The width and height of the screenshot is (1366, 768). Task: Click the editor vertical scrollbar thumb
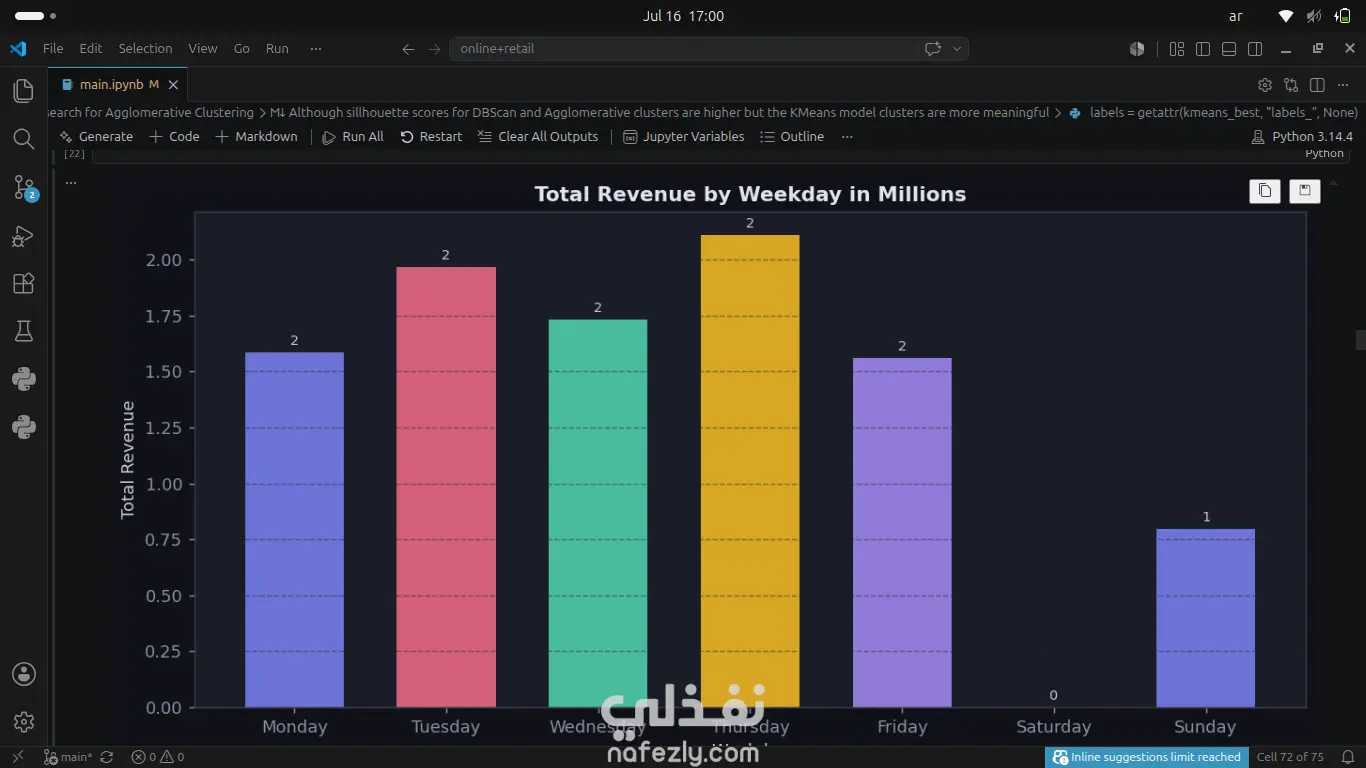click(x=1360, y=340)
